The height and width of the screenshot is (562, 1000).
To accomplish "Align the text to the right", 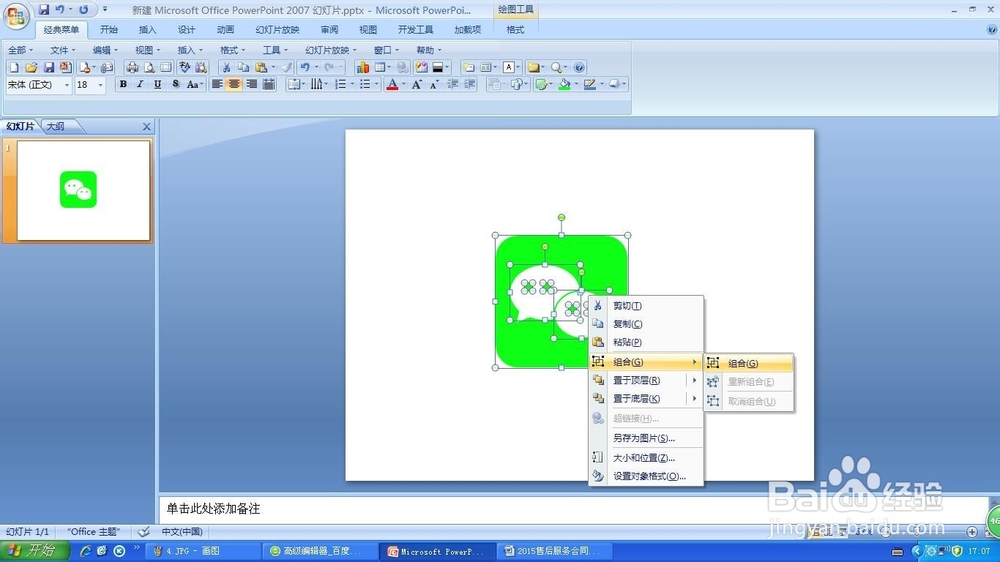I will tap(251, 84).
